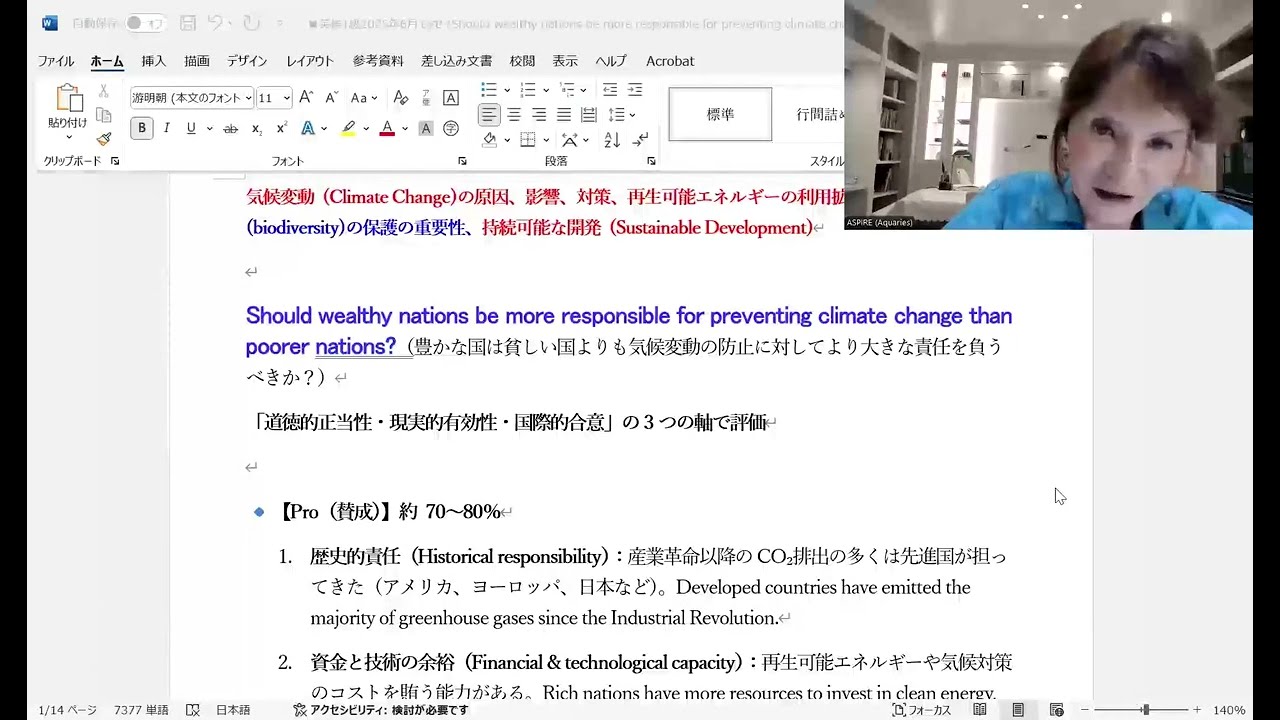This screenshot has width=1280, height=720.
Task: Apply Subscript formatting
Action: click(x=256, y=128)
